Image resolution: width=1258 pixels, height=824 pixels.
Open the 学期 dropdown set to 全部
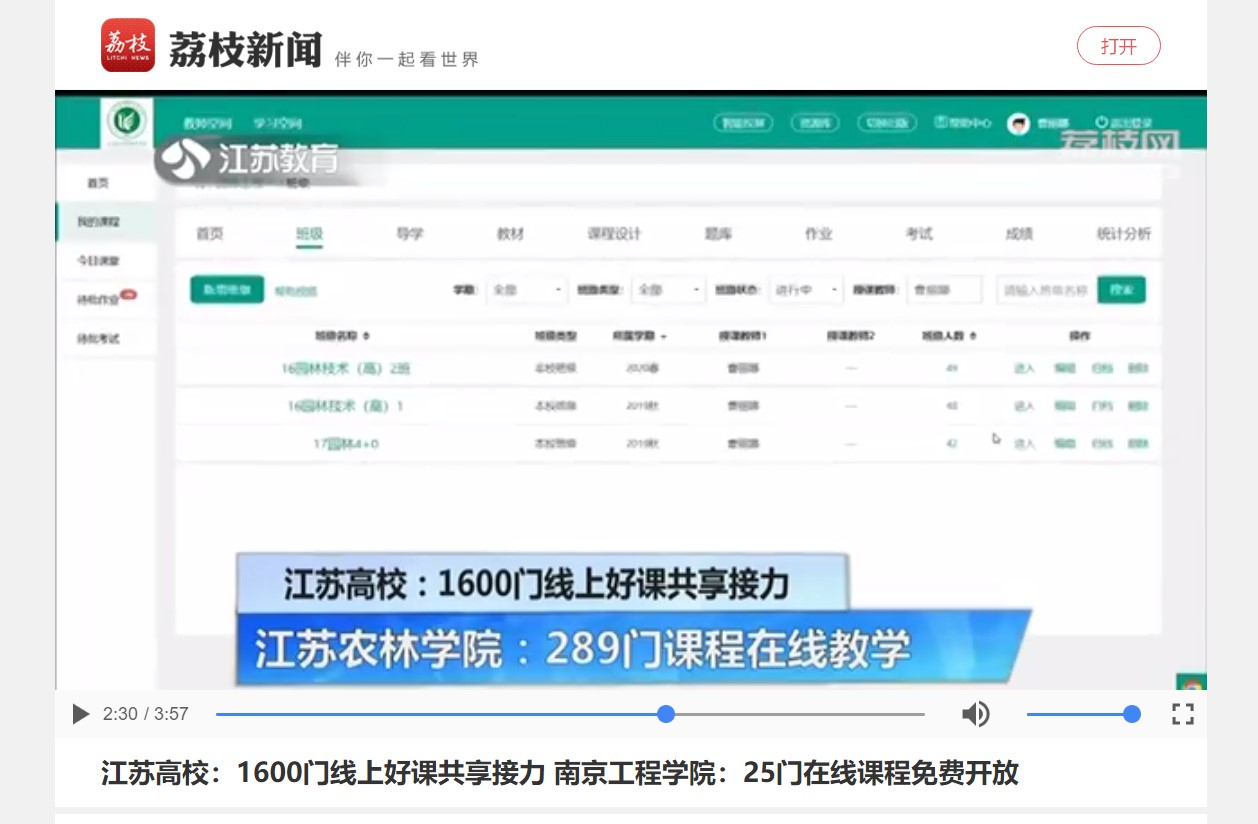pyautogui.click(x=527, y=290)
